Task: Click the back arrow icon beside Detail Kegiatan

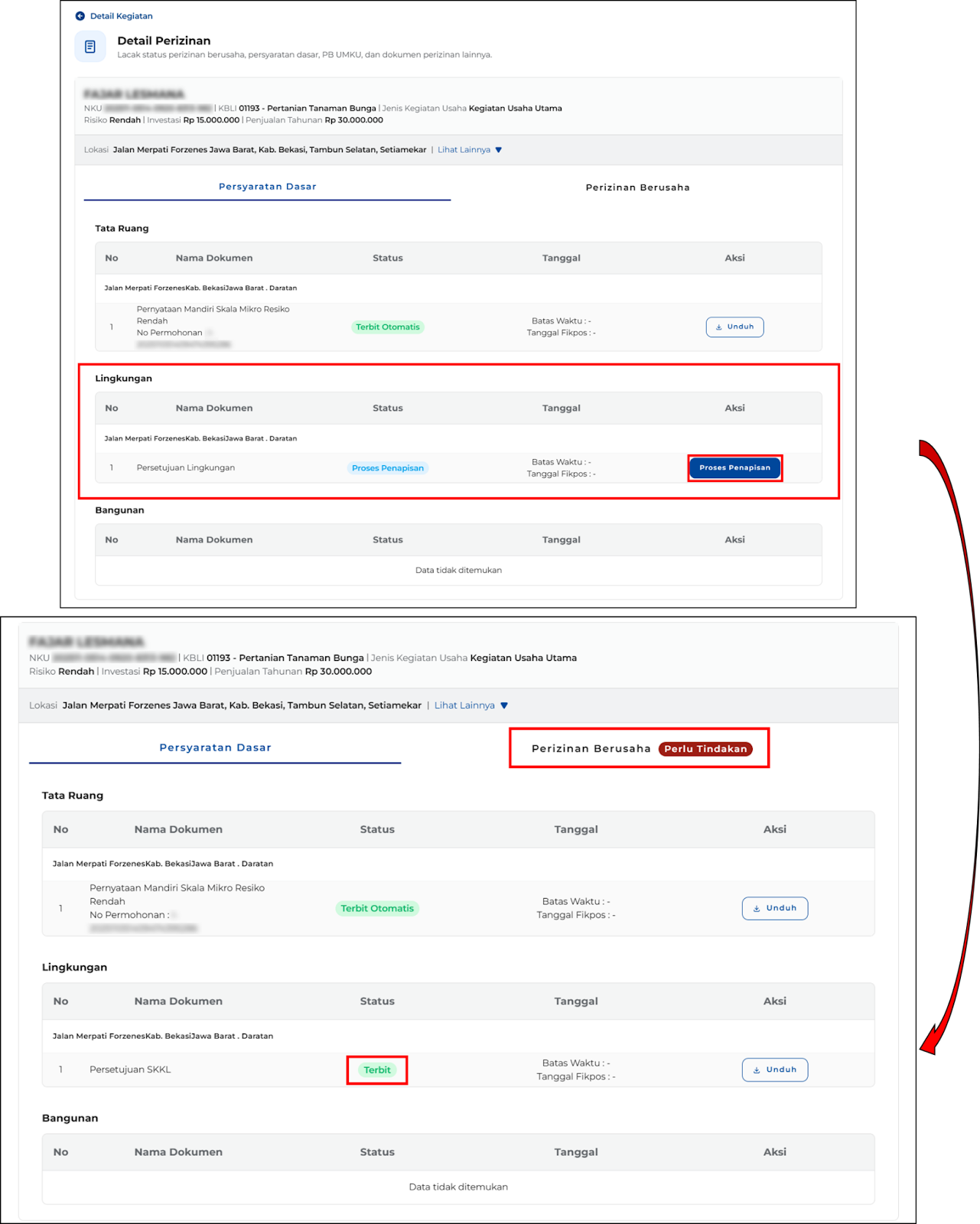Action: [80, 16]
